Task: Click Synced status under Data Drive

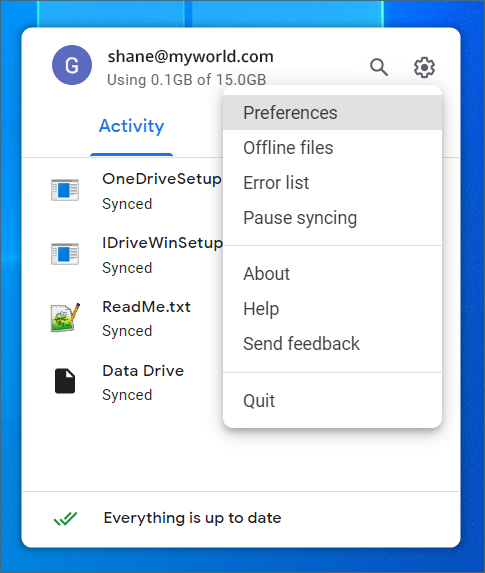Action: click(127, 395)
